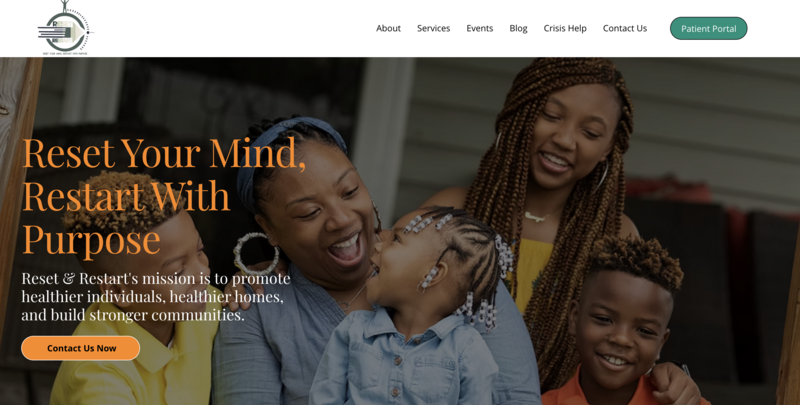The image size is (800, 405).
Task: Click the small tagline beneath the logo
Action: [x=65, y=53]
